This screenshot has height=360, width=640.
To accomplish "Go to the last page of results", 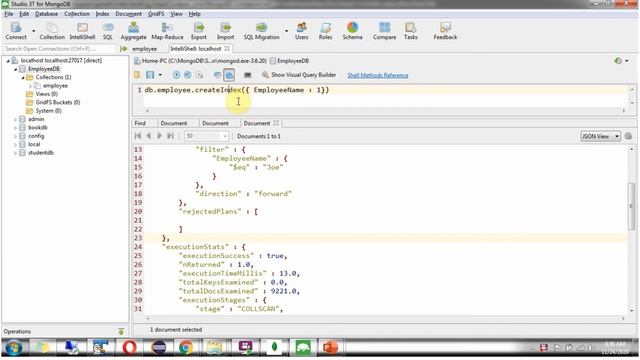I will [171, 136].
